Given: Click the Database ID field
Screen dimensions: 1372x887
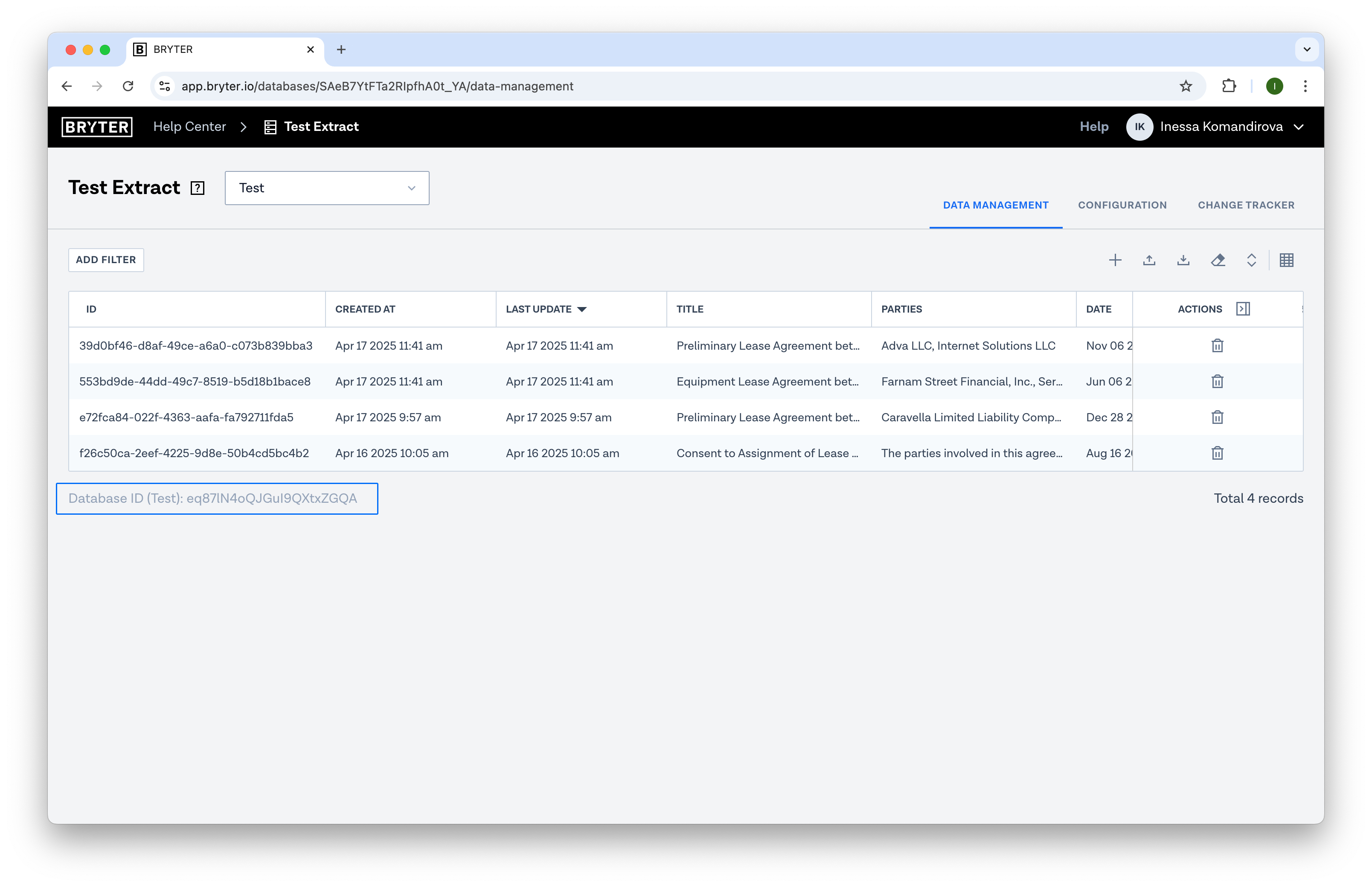Looking at the screenshot, I should coord(217,498).
